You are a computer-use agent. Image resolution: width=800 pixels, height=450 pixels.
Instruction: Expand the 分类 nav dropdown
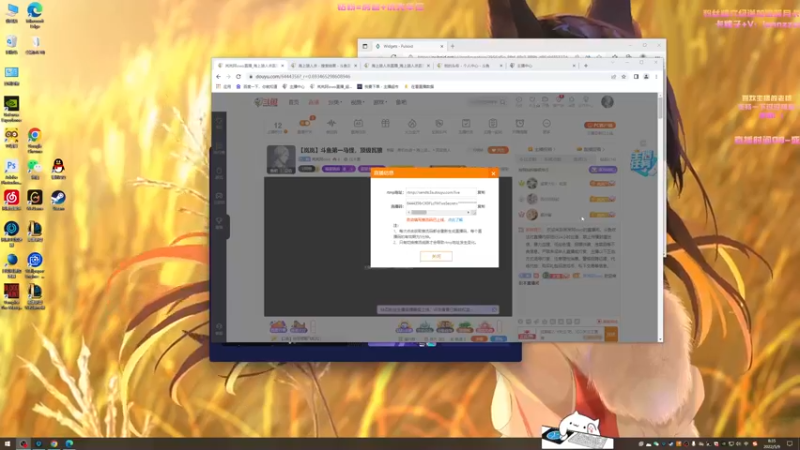tap(334, 103)
